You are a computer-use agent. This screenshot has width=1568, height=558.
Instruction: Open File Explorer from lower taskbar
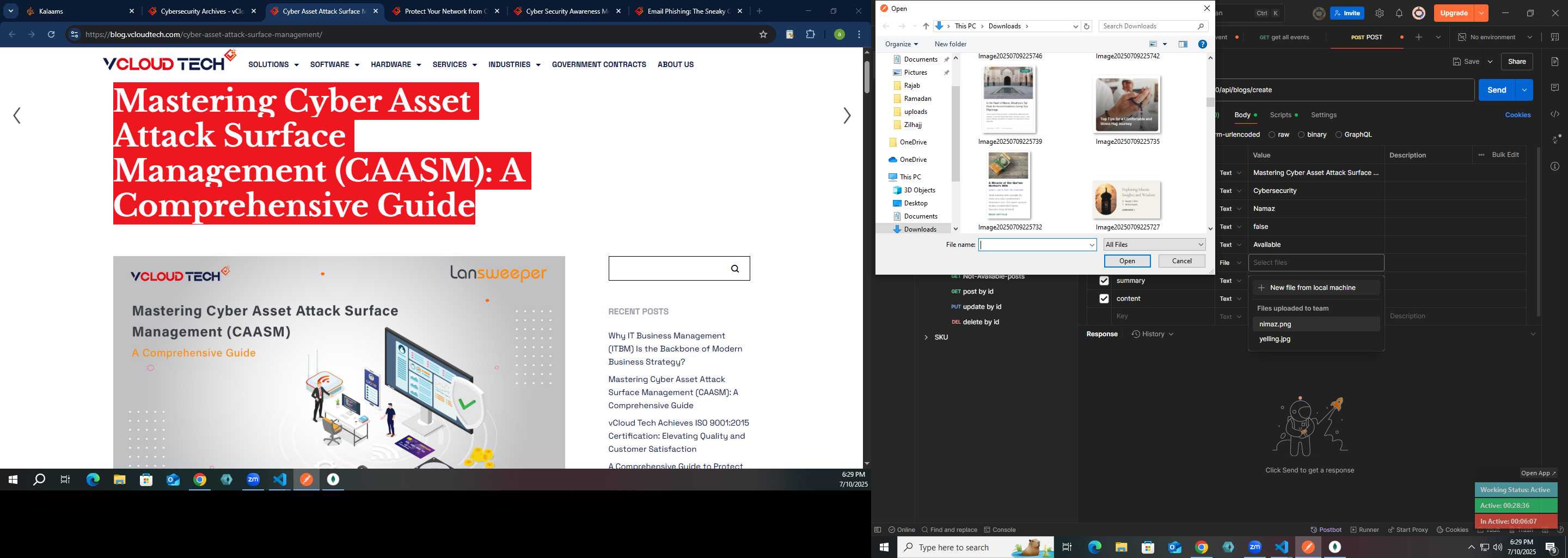coord(1120,547)
